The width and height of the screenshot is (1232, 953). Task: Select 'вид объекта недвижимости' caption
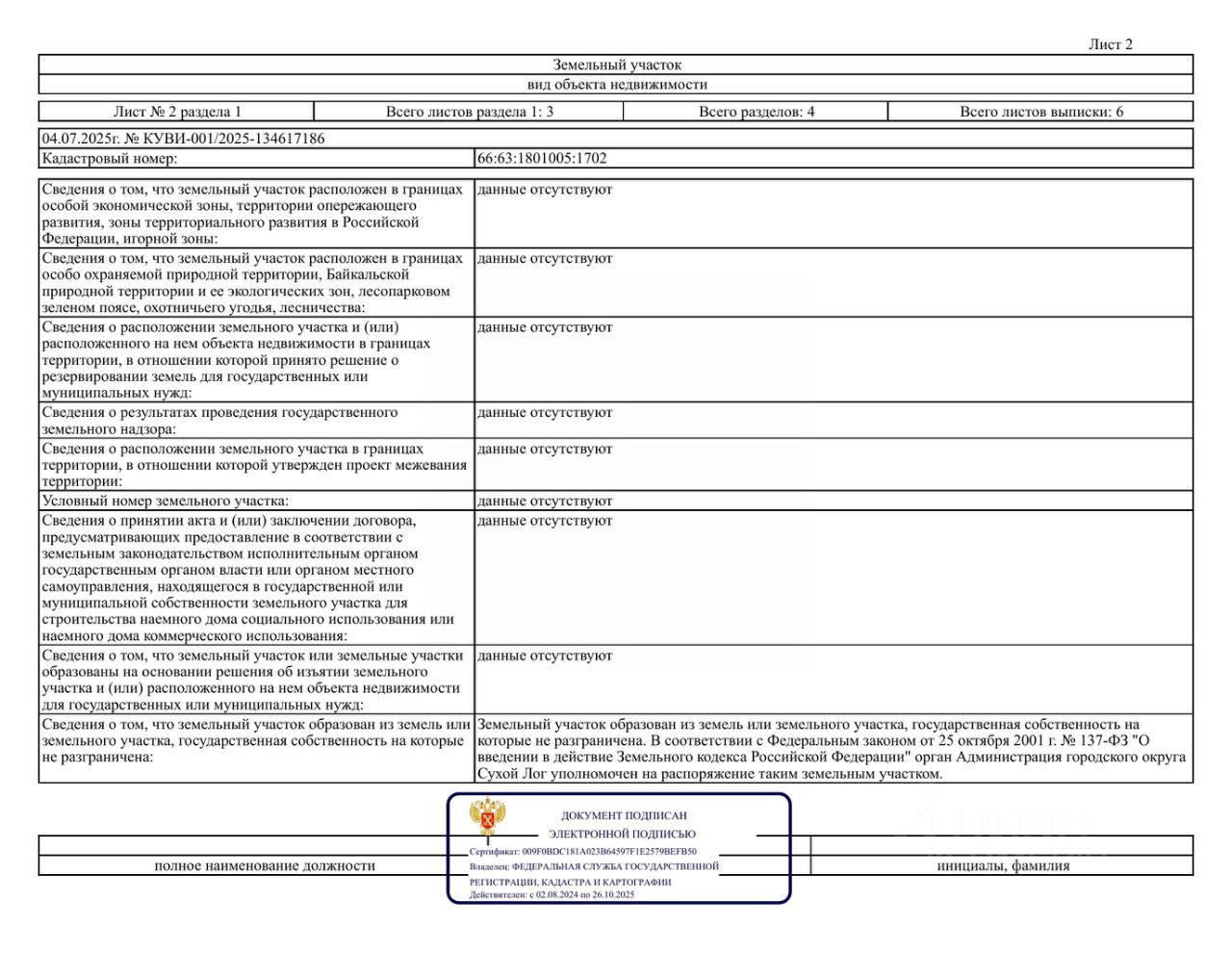coord(616,85)
